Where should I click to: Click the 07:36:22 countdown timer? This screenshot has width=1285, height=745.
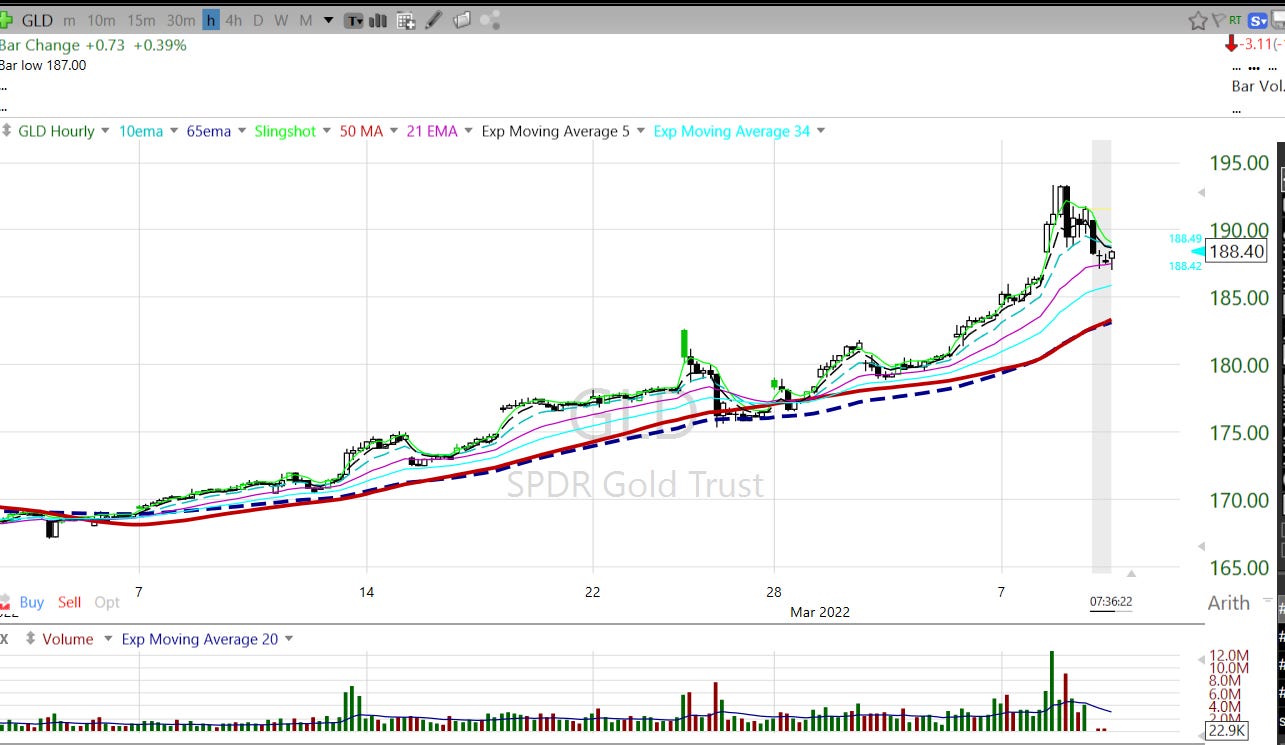[1110, 602]
